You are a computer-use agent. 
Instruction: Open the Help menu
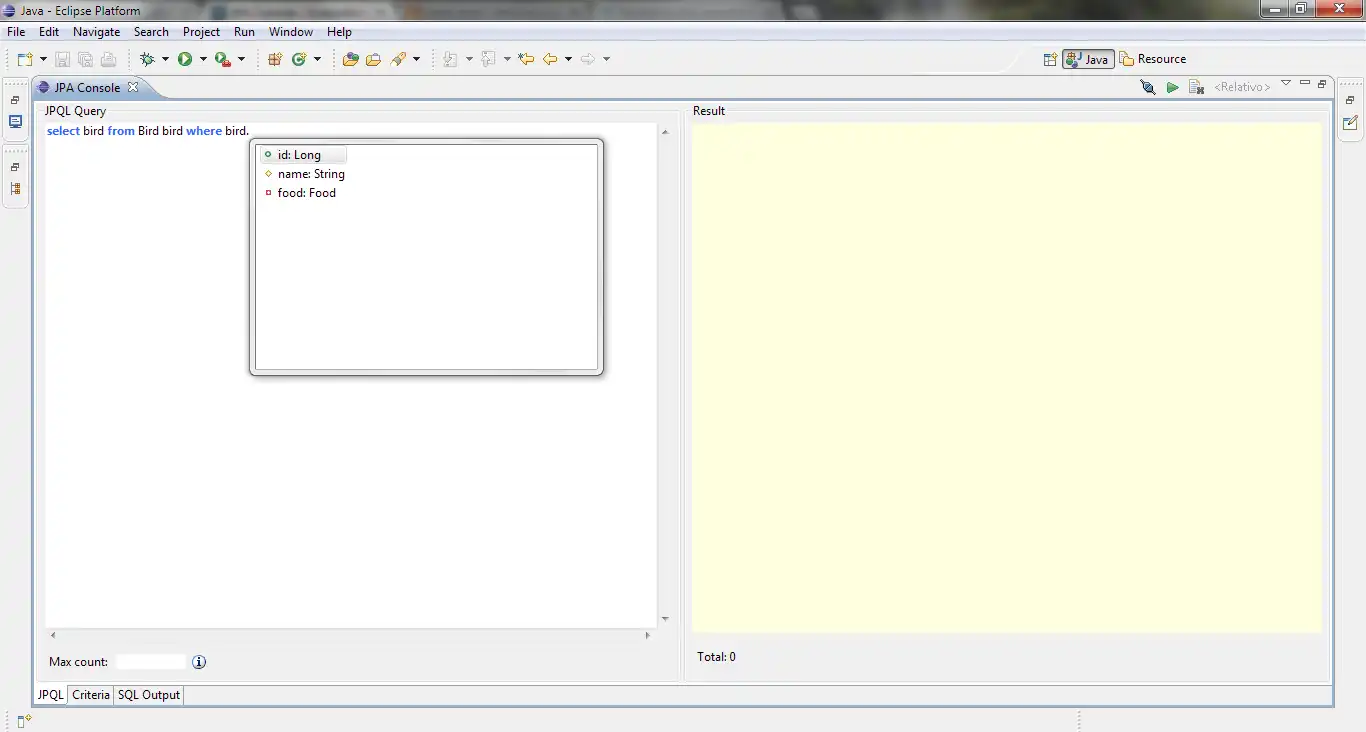click(340, 32)
